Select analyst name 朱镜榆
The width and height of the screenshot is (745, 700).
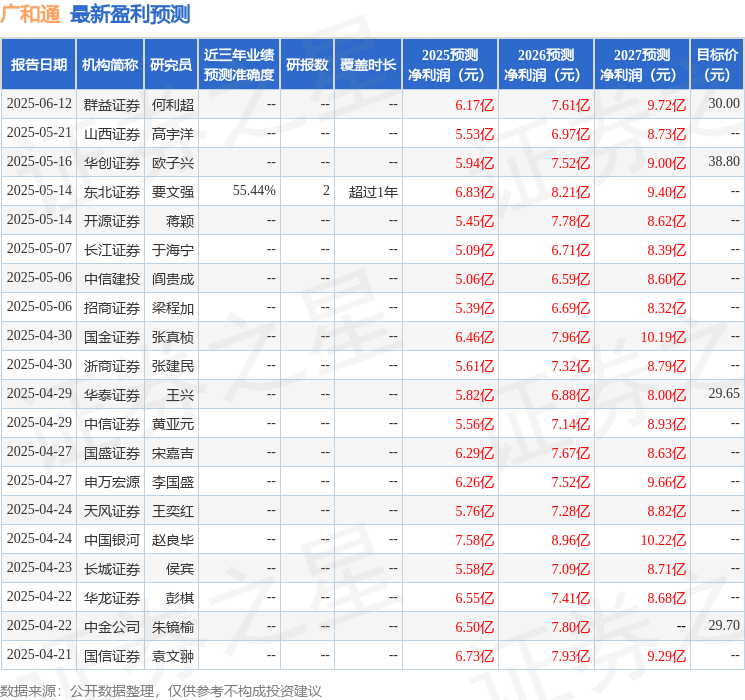173,626
